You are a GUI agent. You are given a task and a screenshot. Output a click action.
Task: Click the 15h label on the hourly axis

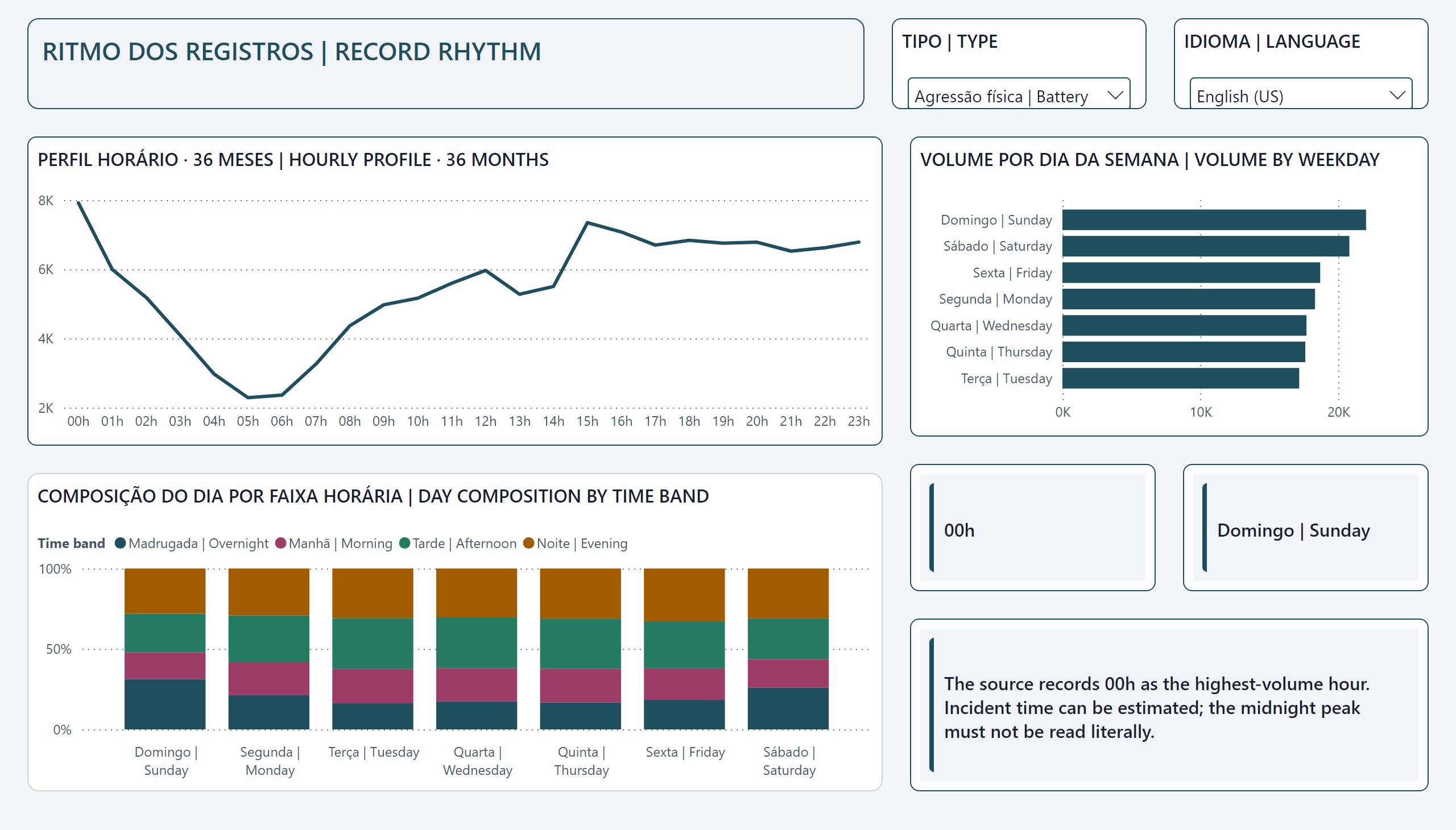click(588, 421)
